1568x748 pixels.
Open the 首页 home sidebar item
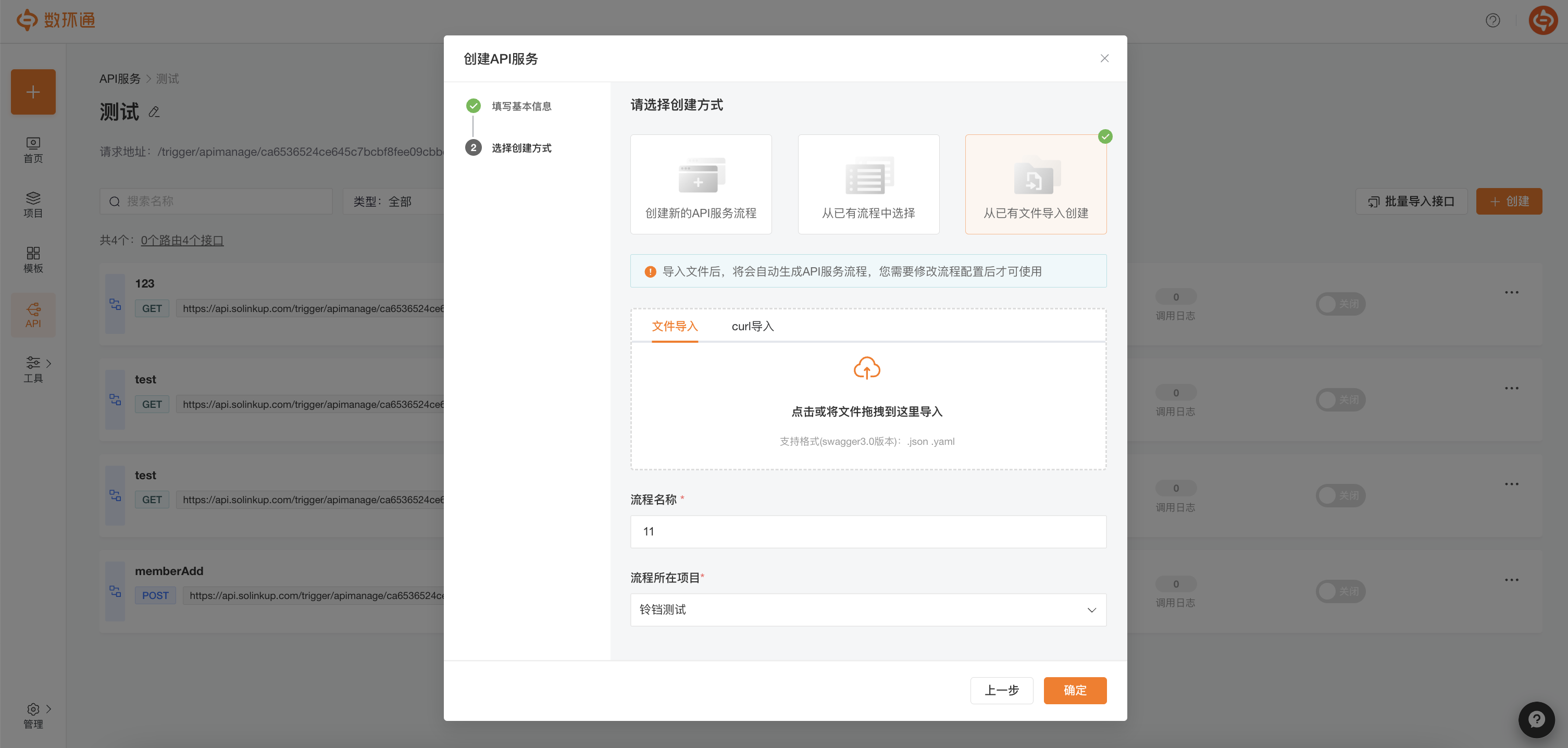coord(33,149)
